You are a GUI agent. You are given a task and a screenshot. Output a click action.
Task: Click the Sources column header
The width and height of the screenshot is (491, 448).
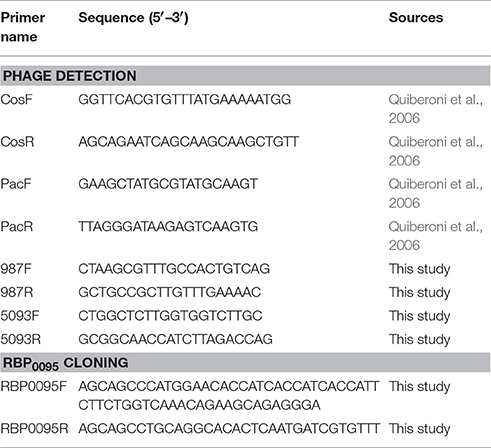point(416,18)
